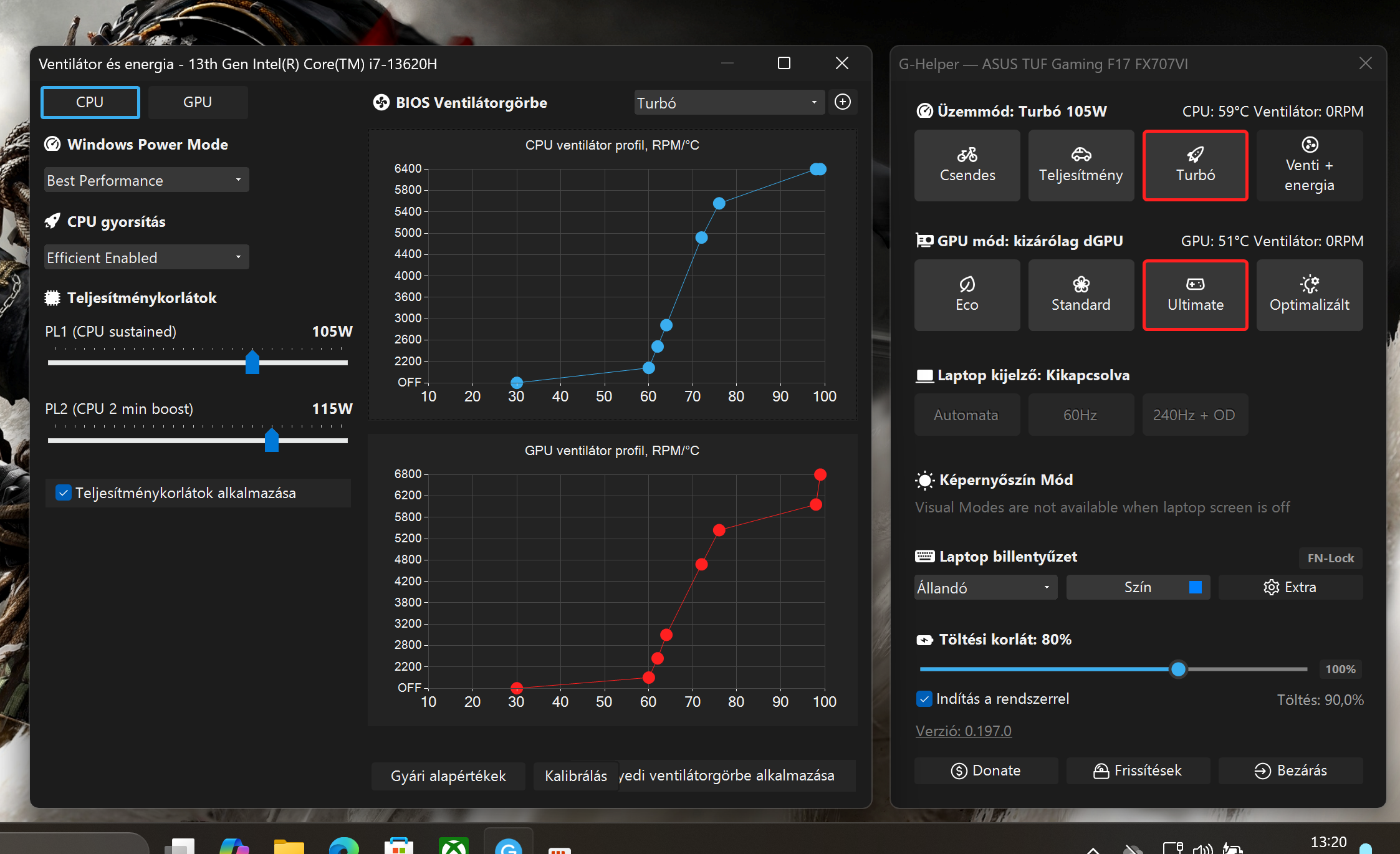Open Windows Power Mode dropdown

(146, 180)
